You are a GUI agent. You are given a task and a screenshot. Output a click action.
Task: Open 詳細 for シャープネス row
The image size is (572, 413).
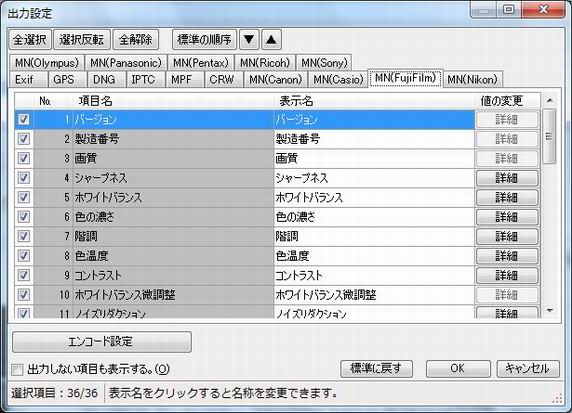tap(507, 178)
